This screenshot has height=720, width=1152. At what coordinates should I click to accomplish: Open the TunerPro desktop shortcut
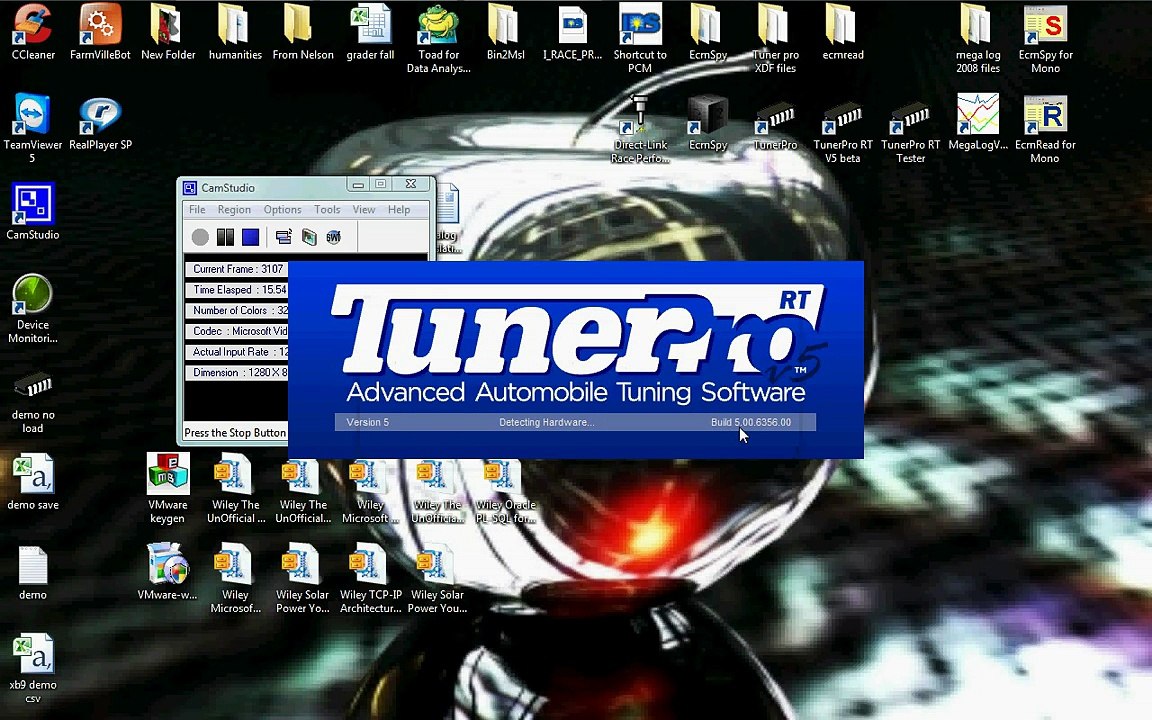pyautogui.click(x=775, y=123)
